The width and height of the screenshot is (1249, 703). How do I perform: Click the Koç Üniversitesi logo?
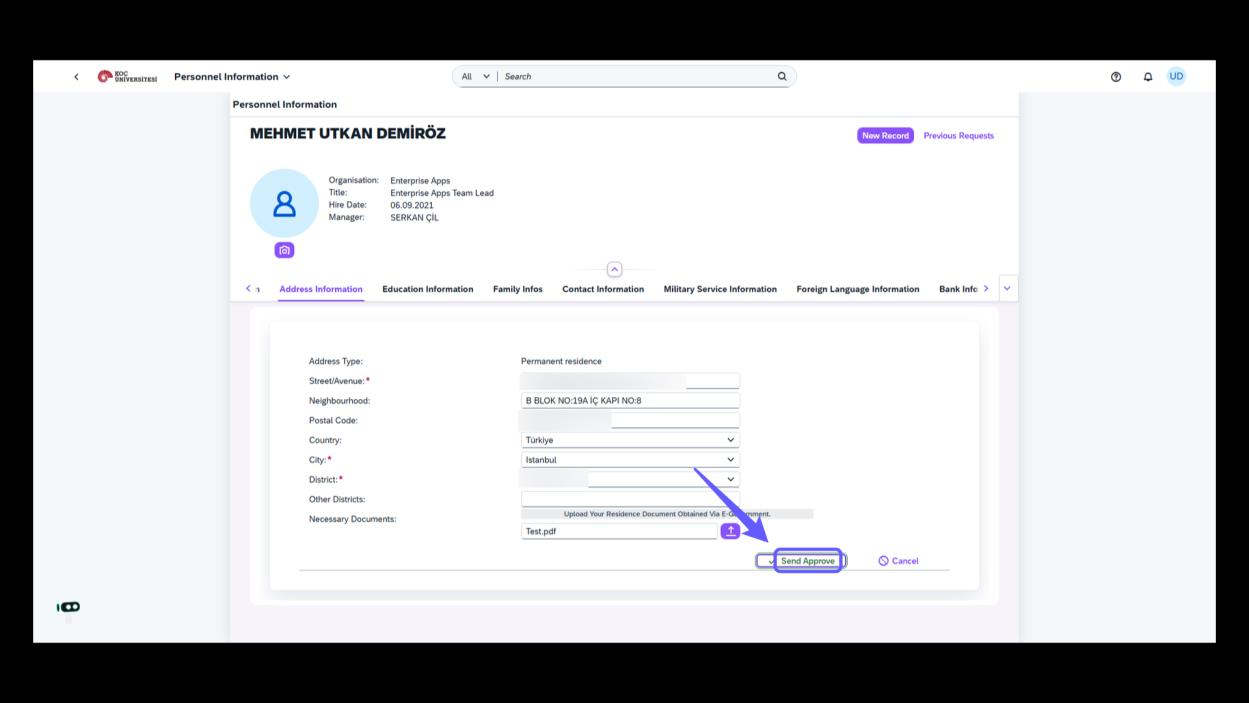coord(127,77)
